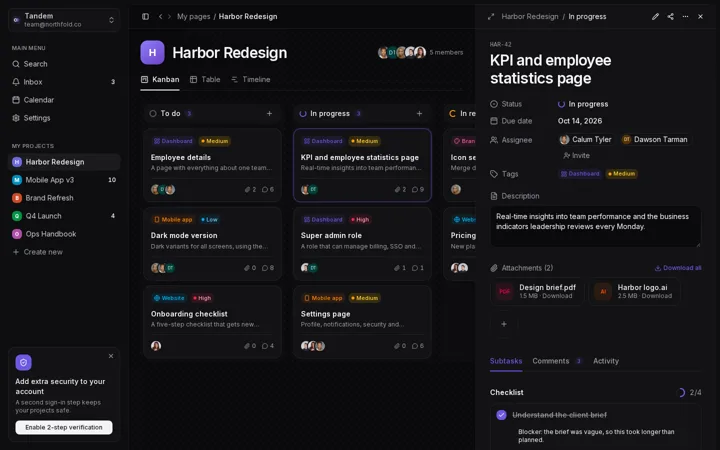This screenshot has height=450, width=720.
Task: Open the Onboarding checklist card
Action: tap(212, 322)
